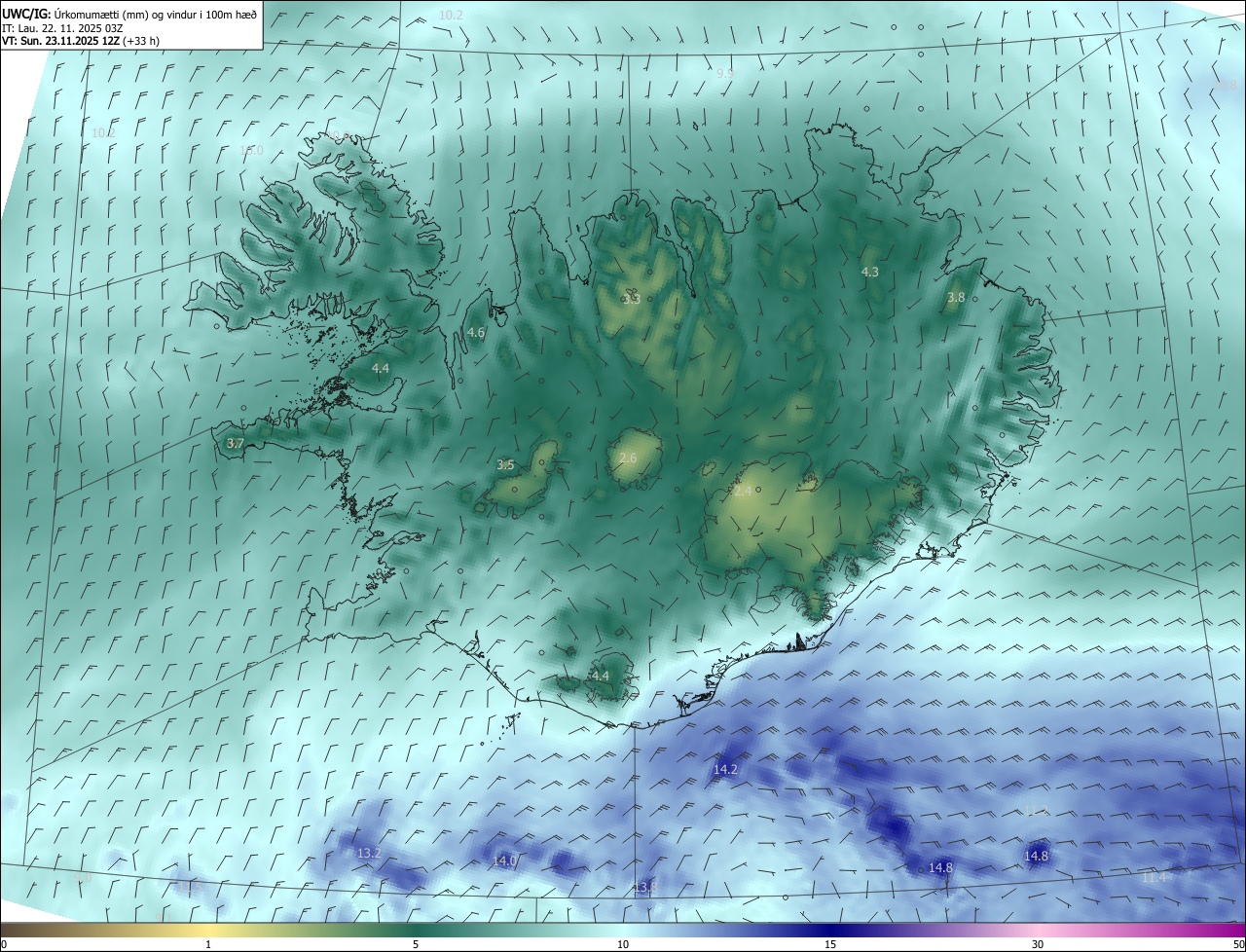Click the 3.5 value label on the map
1246x952 pixels.
(505, 465)
